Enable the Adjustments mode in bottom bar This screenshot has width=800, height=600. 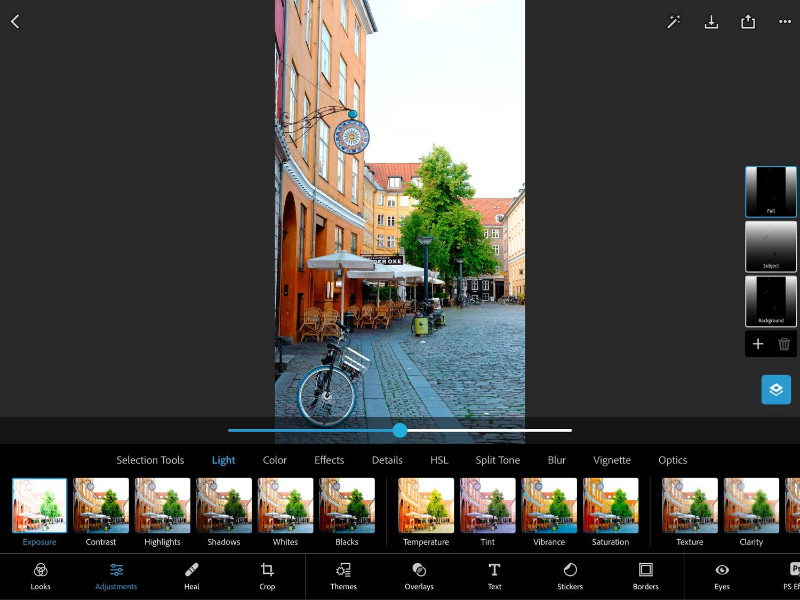point(116,576)
